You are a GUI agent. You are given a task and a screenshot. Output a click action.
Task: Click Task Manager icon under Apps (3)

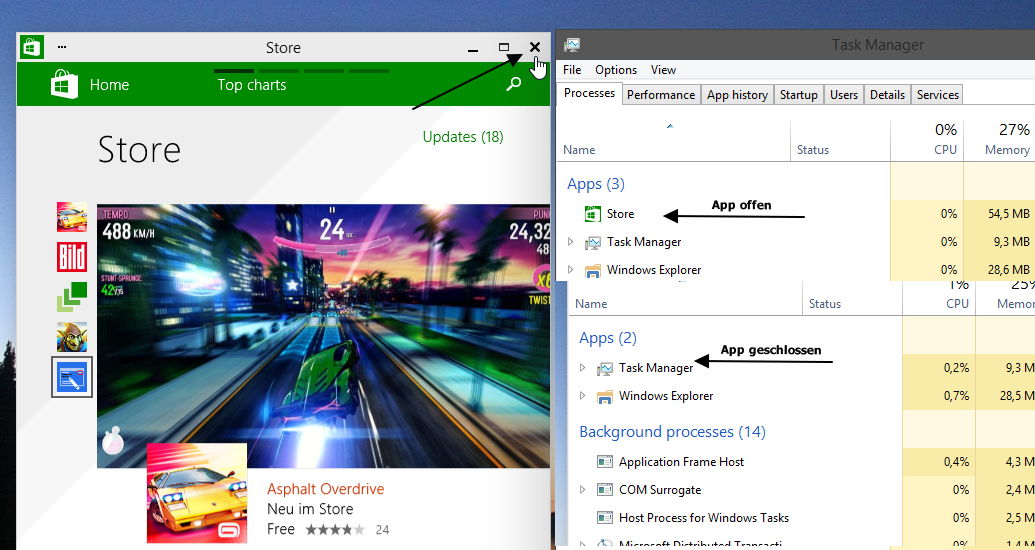pos(593,242)
